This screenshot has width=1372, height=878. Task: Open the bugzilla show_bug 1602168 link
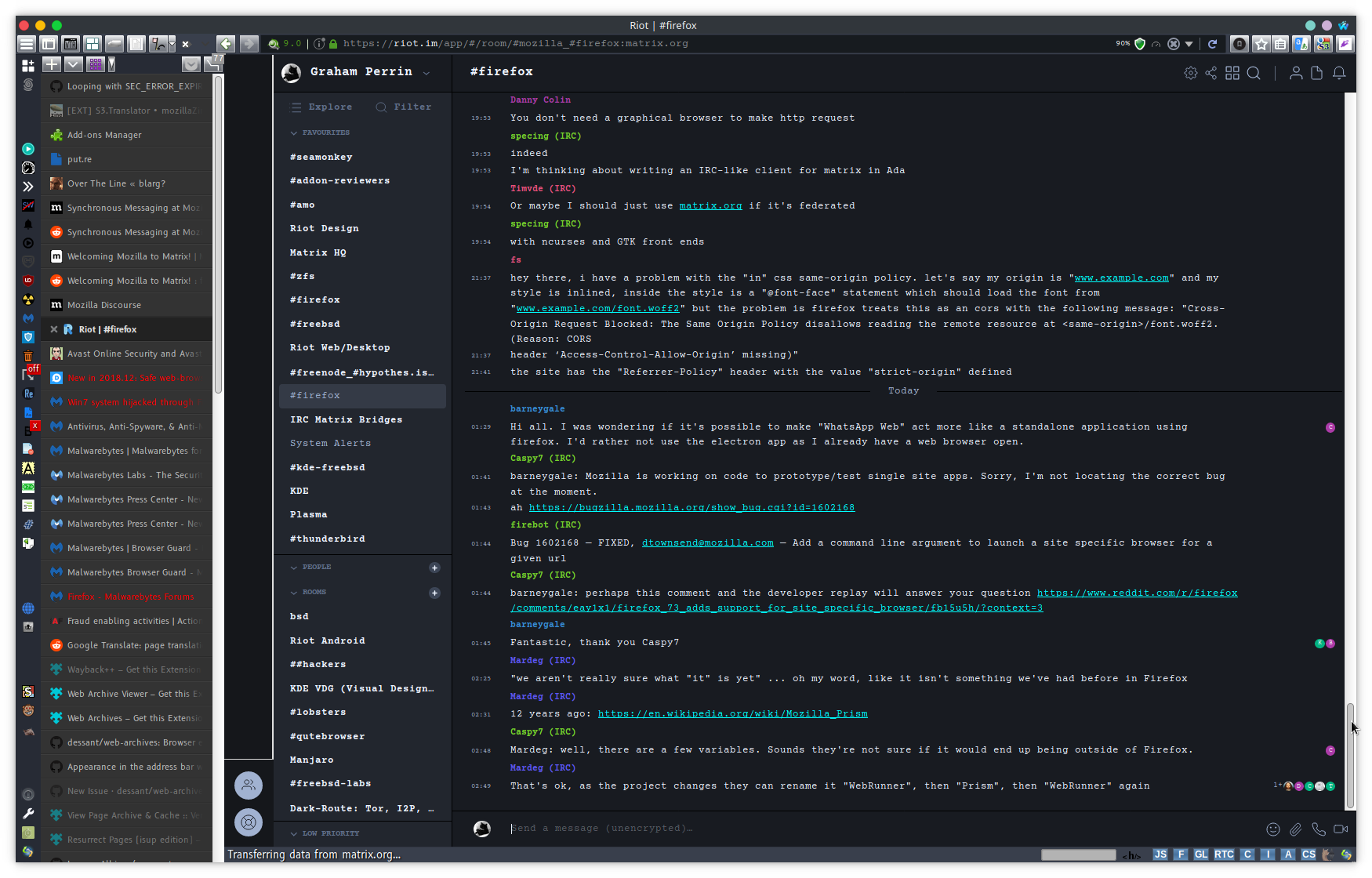[x=691, y=508]
